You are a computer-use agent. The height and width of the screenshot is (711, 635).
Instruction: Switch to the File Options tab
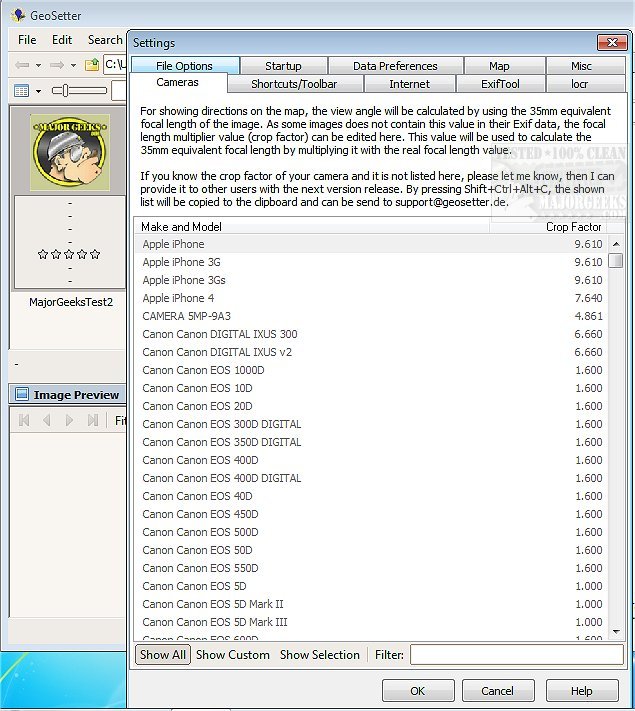185,66
